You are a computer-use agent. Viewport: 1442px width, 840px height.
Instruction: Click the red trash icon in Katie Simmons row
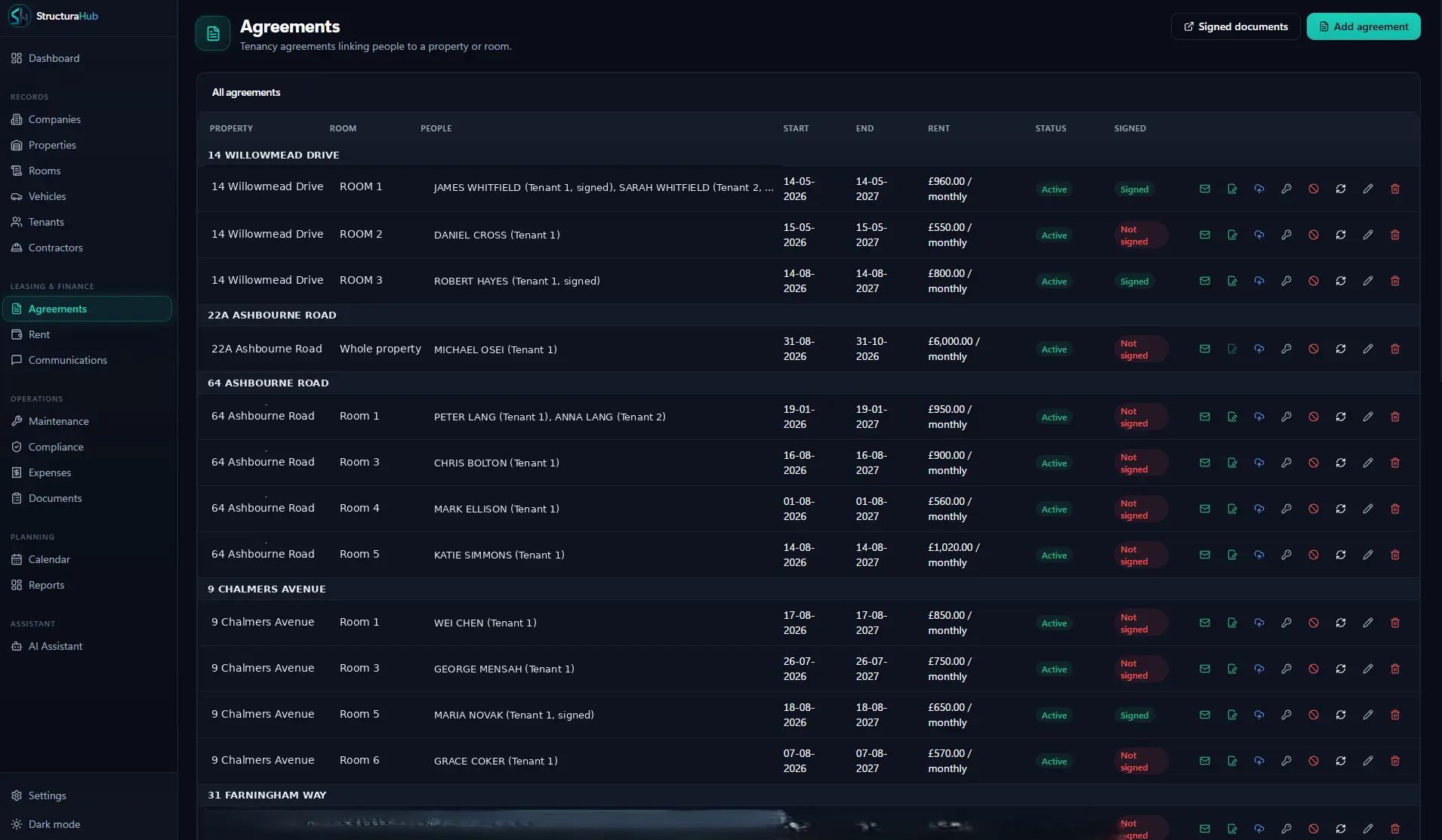tap(1395, 555)
